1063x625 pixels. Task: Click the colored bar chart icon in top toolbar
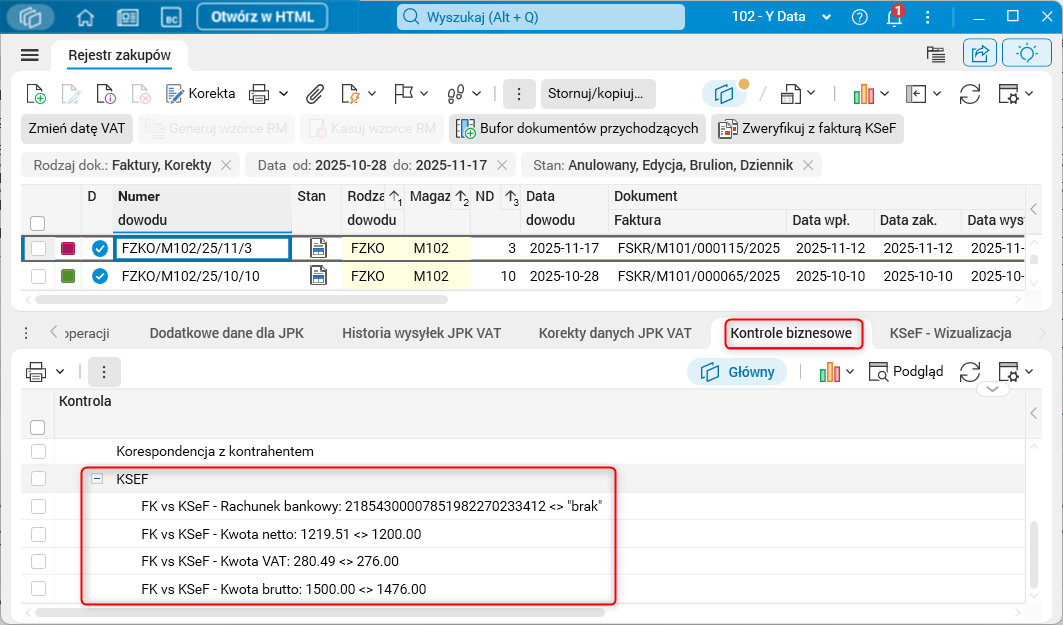pyautogui.click(x=864, y=94)
